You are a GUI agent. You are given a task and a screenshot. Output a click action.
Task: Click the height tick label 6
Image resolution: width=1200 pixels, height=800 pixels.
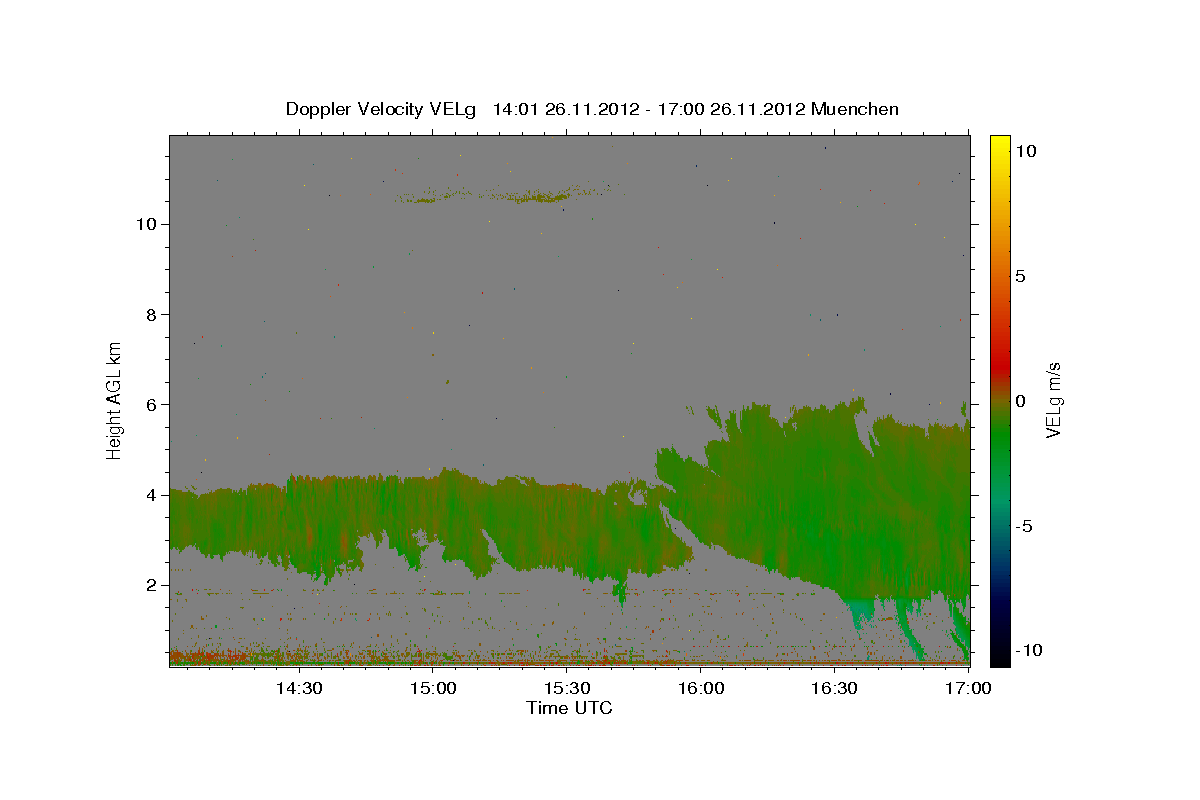click(149, 404)
